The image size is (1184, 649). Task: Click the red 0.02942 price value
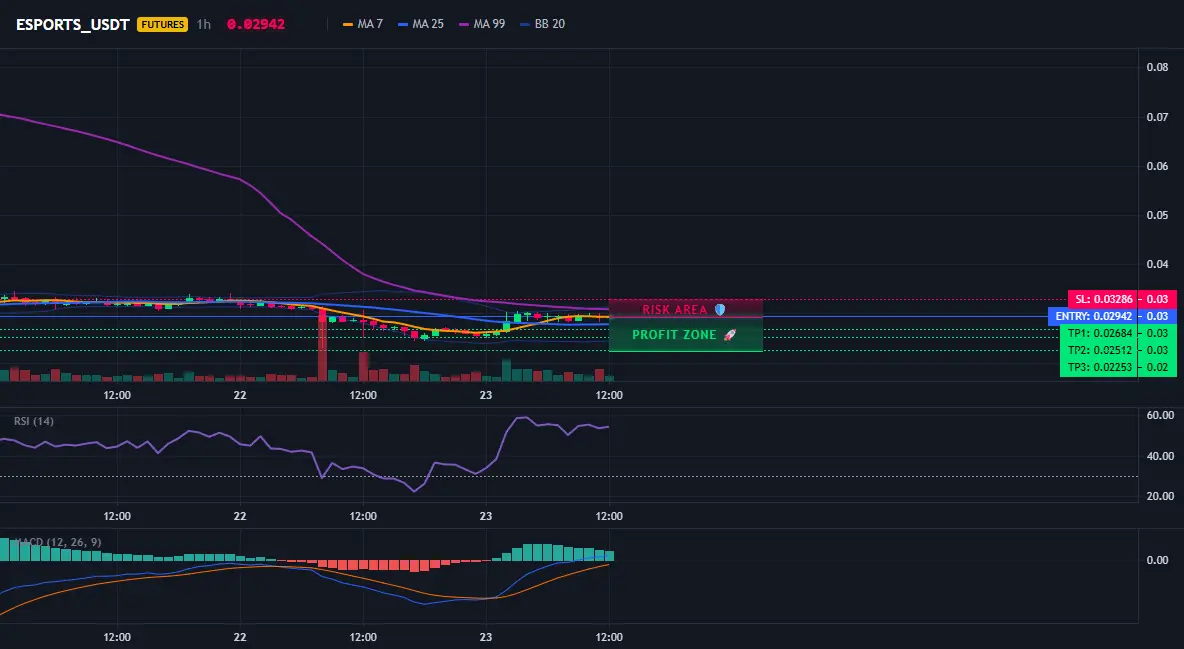pyautogui.click(x=256, y=24)
